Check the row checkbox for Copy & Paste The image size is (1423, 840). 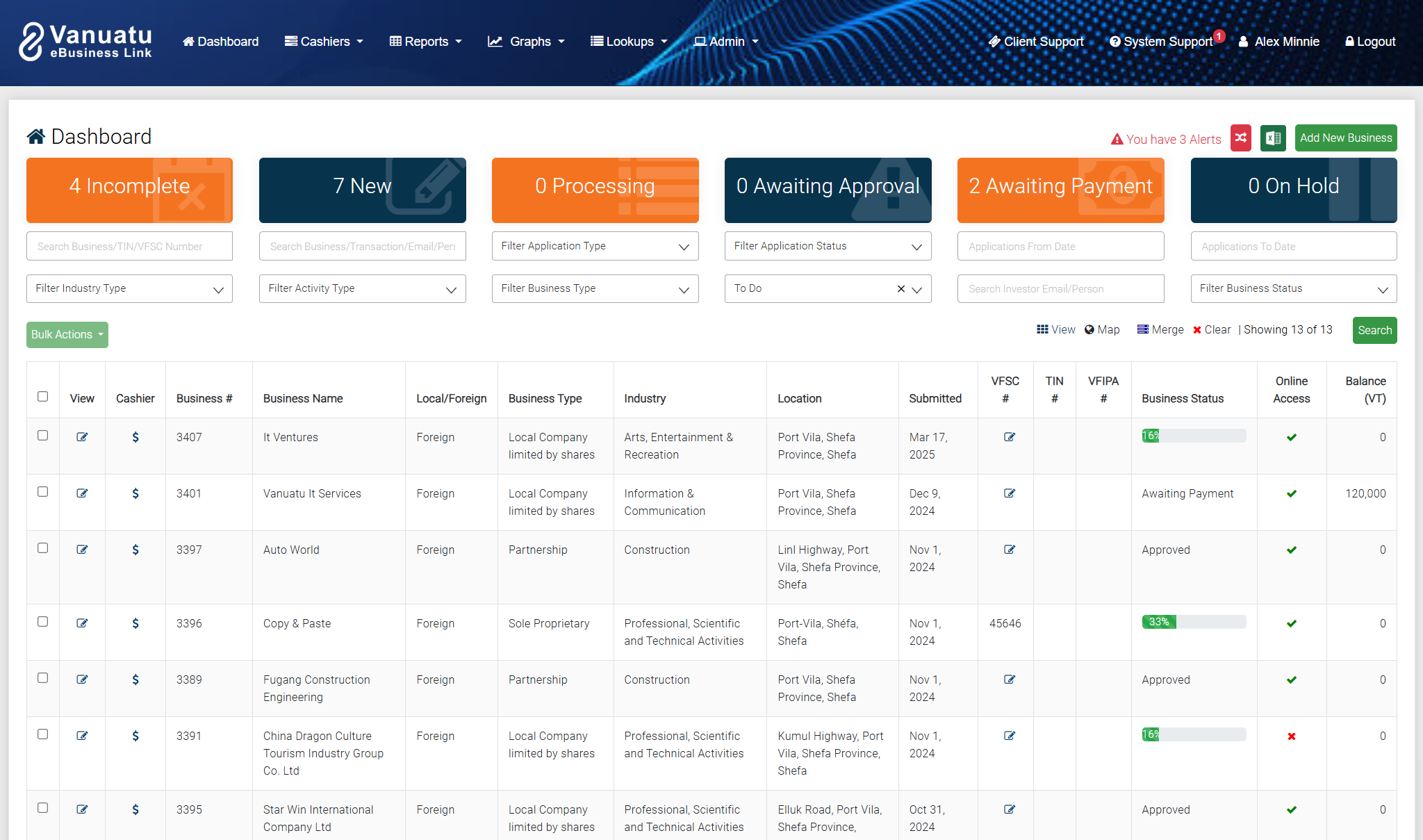42,622
